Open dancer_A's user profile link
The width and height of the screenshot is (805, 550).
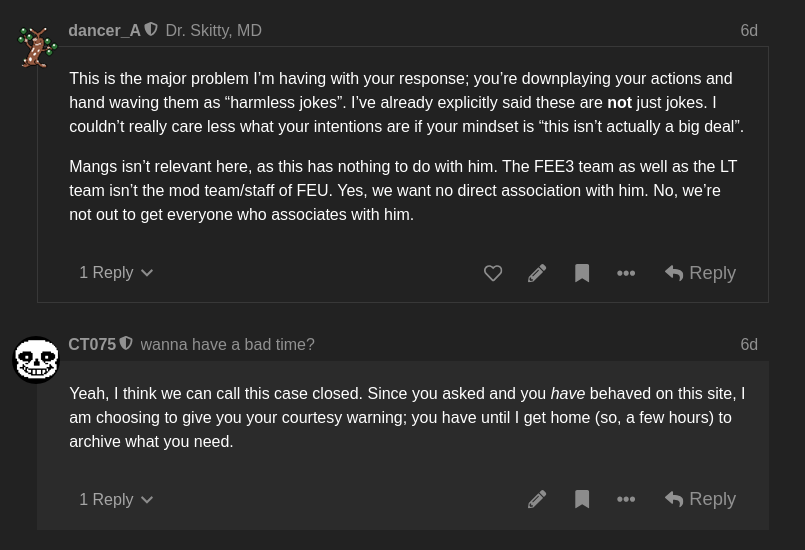[x=104, y=30]
